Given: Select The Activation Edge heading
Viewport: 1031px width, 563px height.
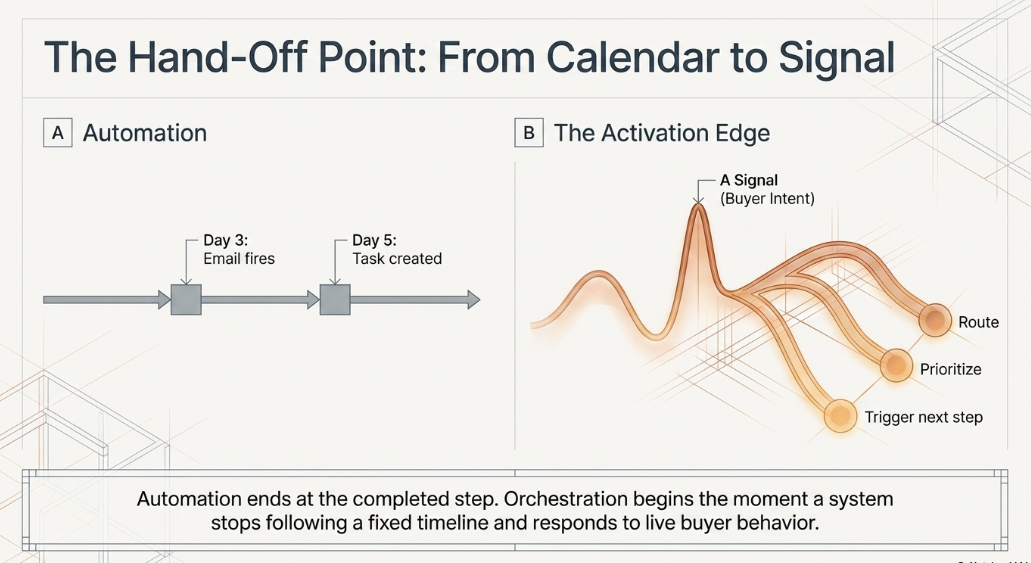Looking at the screenshot, I should [x=661, y=133].
